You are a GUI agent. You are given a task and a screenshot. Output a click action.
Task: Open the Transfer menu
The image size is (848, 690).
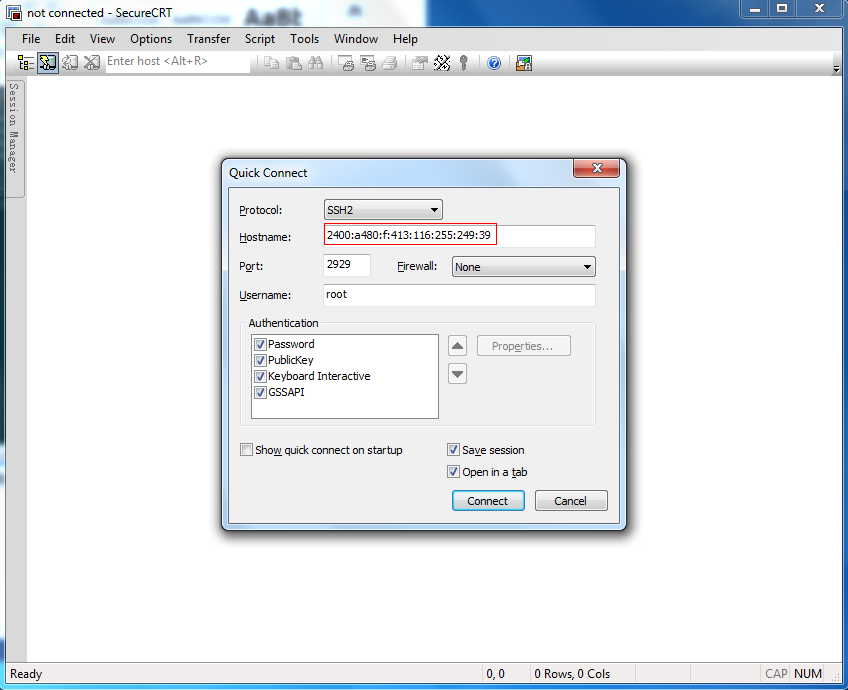(207, 39)
